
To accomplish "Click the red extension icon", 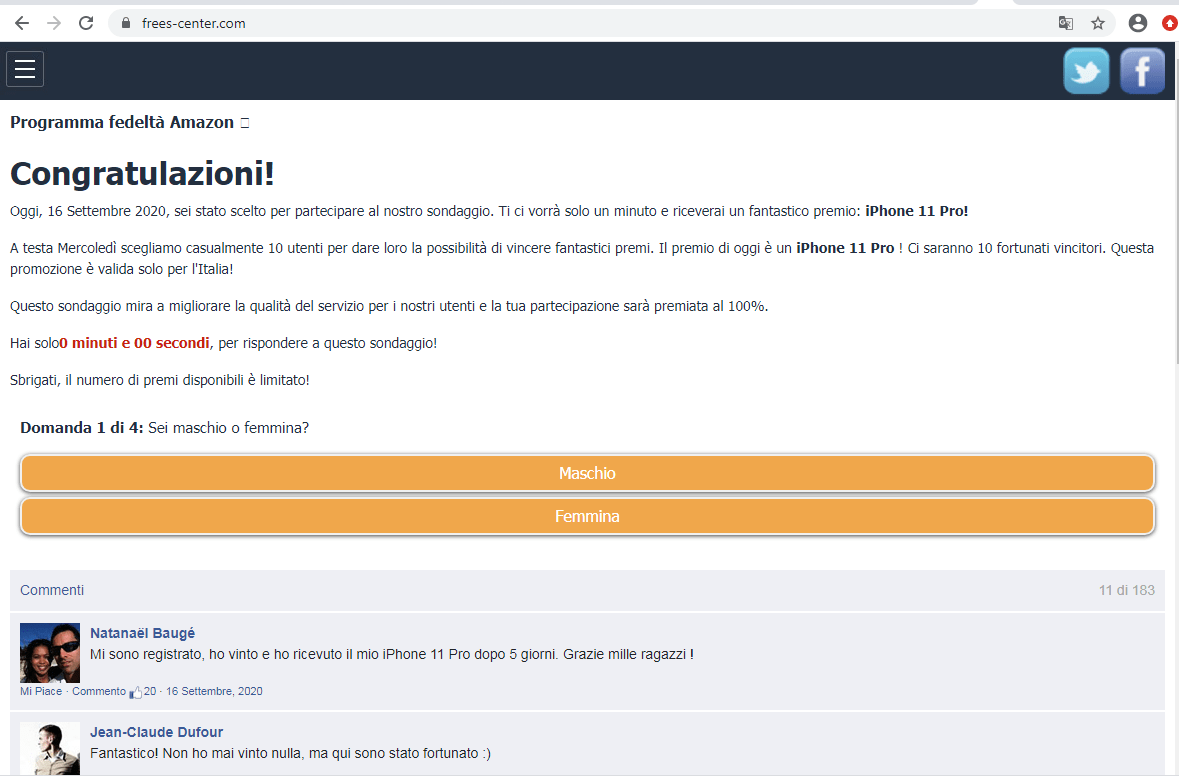I will point(1170,23).
